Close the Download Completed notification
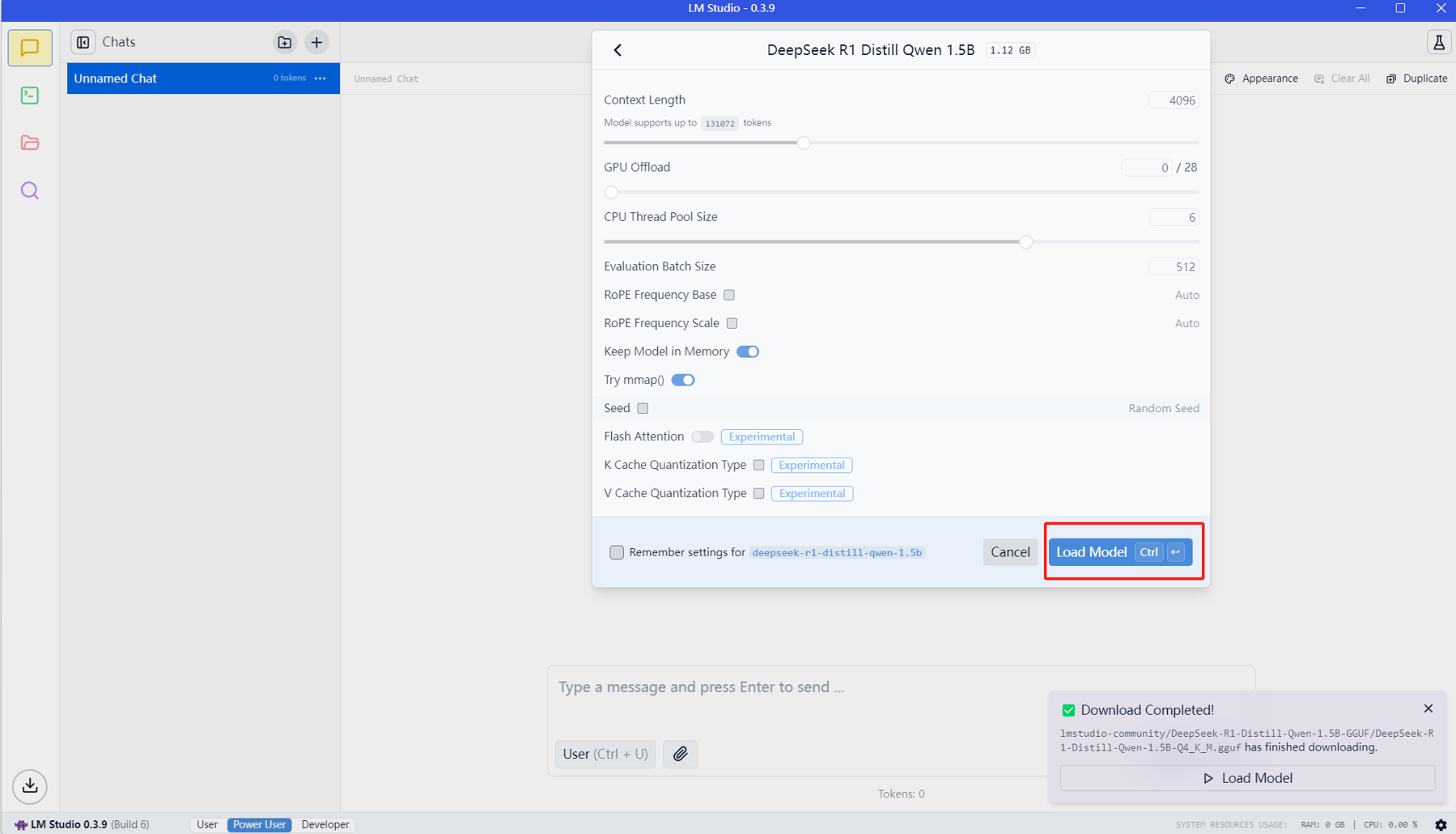This screenshot has width=1456, height=834. pos(1428,708)
